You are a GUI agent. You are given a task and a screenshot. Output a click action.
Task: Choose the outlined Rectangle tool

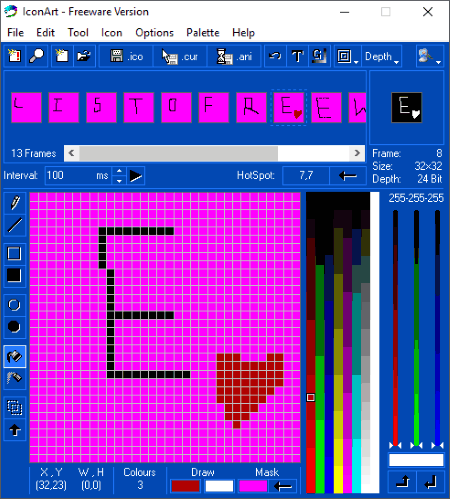(14, 254)
